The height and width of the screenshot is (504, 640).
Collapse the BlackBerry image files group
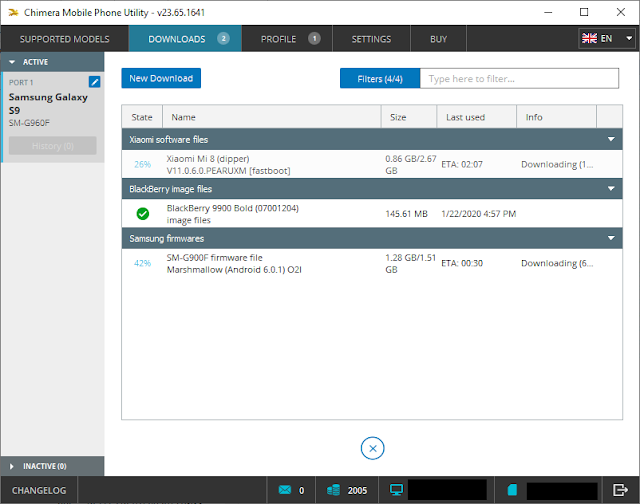(611, 189)
